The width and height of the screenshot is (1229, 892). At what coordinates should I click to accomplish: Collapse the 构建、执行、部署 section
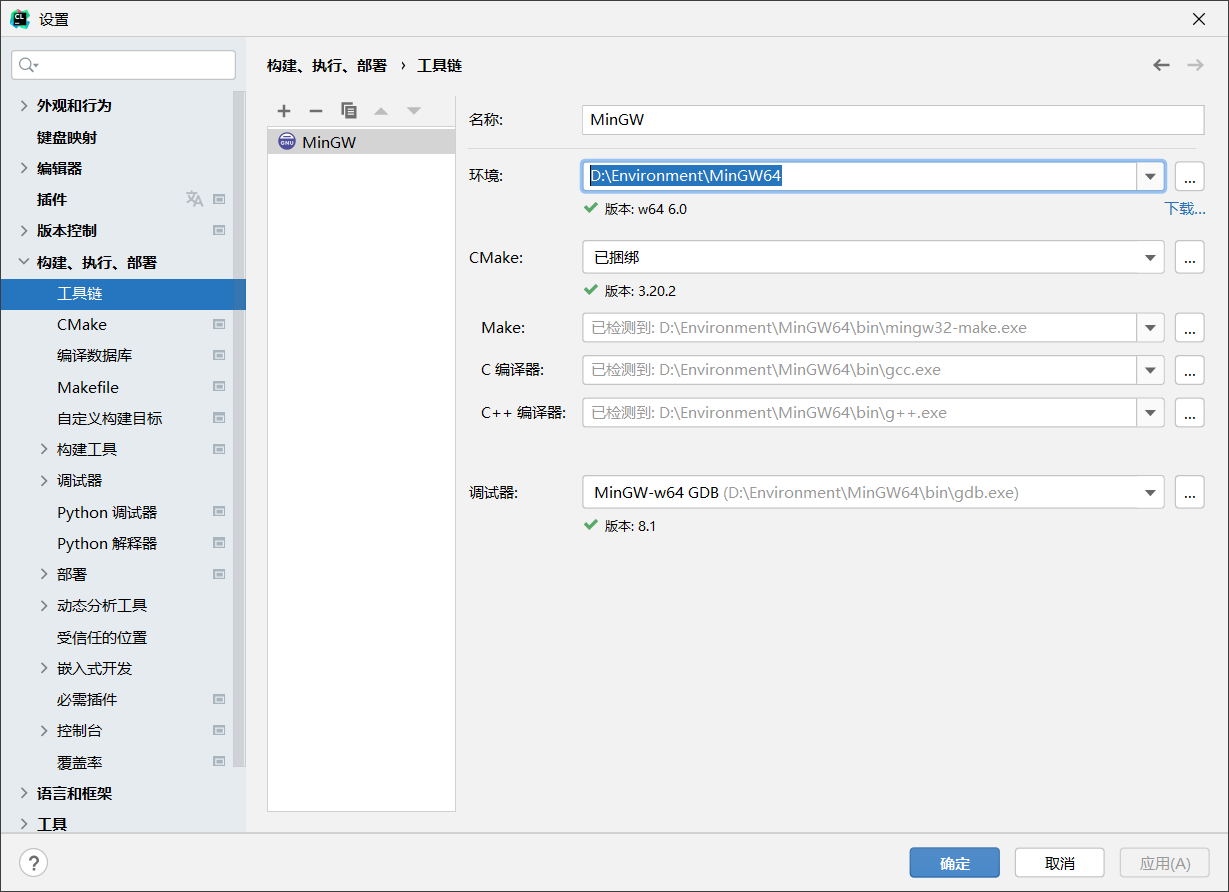click(x=24, y=262)
